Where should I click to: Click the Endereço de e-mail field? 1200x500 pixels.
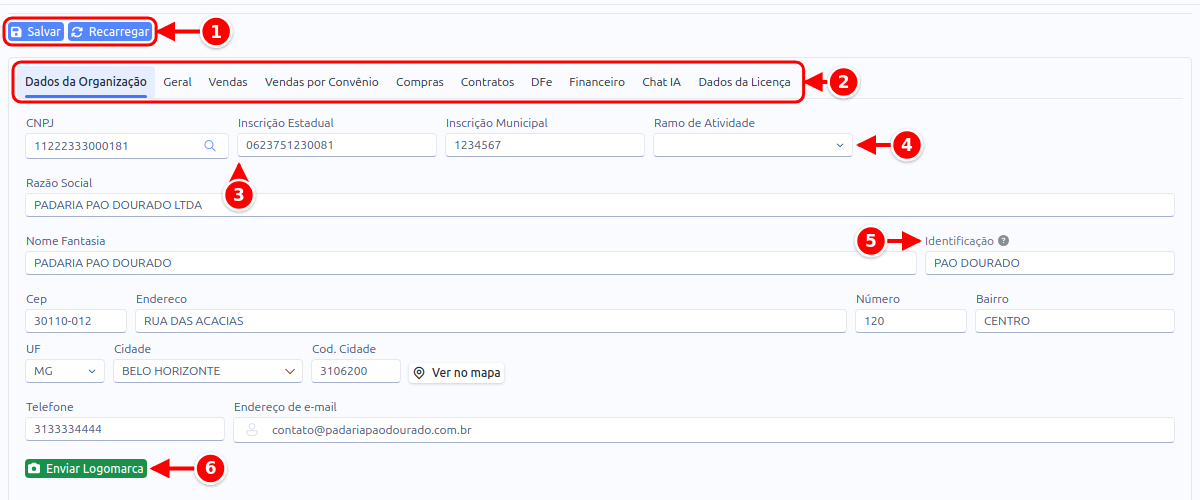(x=704, y=429)
